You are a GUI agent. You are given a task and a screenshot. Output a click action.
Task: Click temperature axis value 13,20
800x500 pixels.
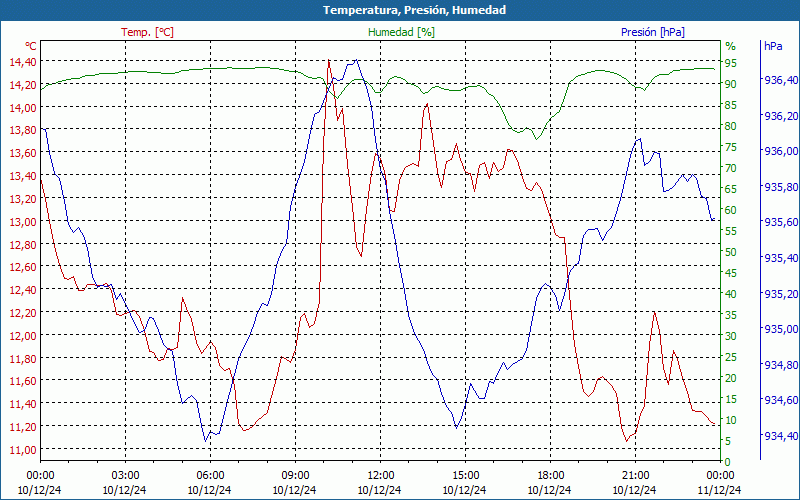tap(23, 198)
